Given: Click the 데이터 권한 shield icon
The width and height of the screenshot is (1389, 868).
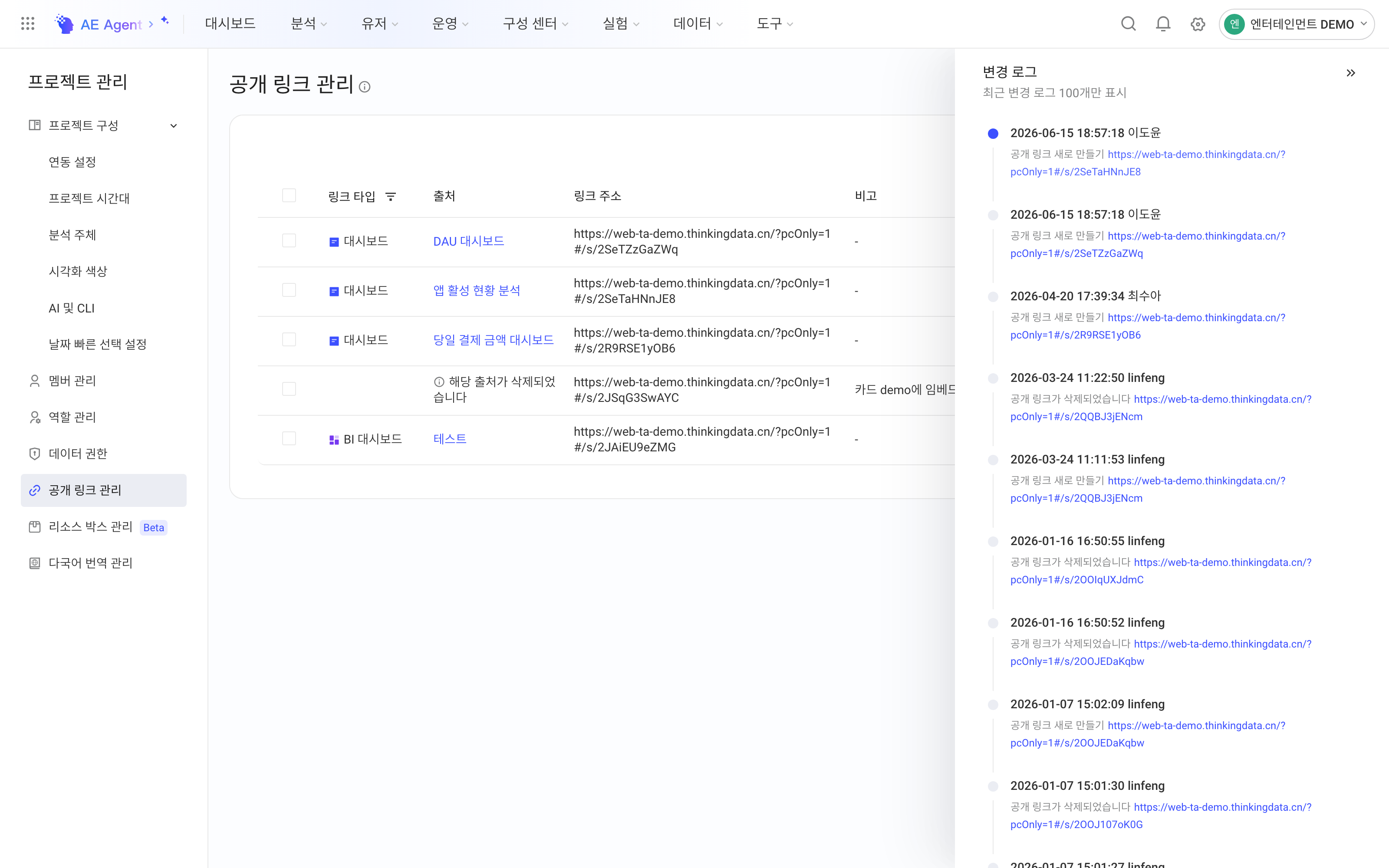Looking at the screenshot, I should [34, 454].
